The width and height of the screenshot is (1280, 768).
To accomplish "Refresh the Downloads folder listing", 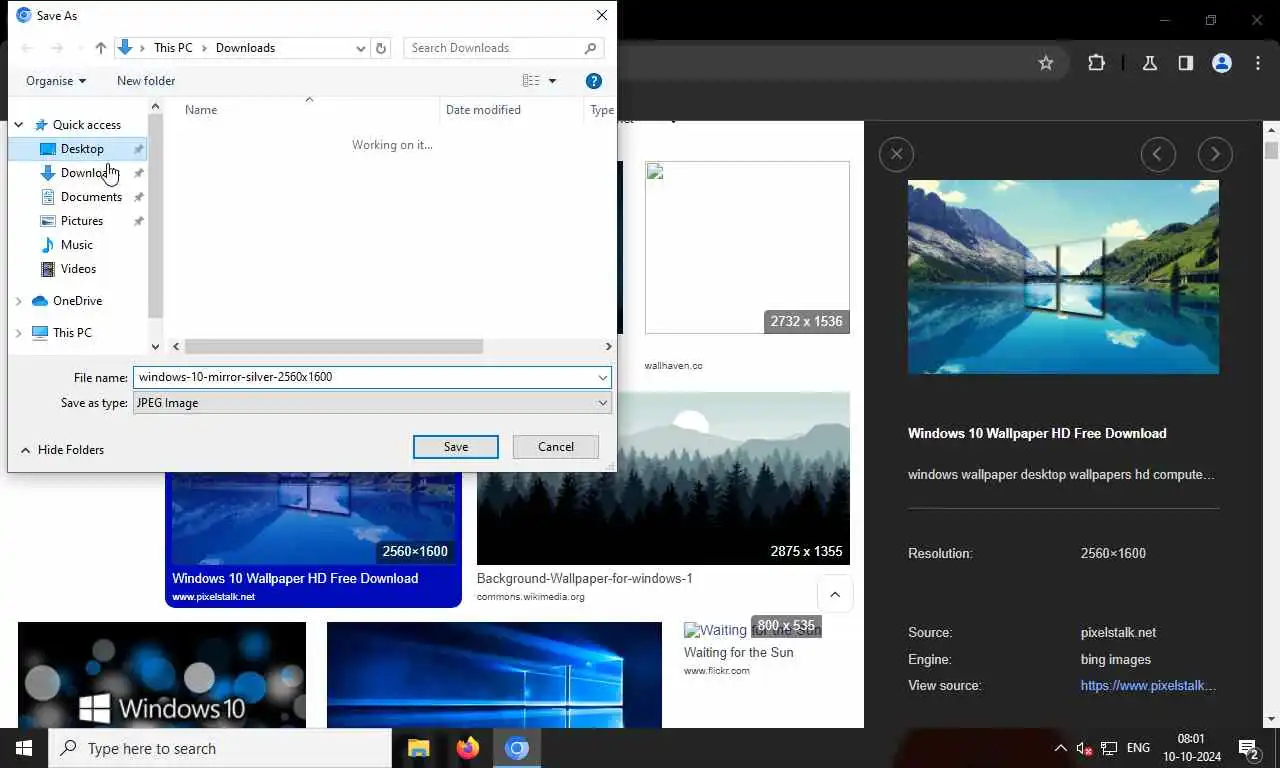I will tap(381, 48).
